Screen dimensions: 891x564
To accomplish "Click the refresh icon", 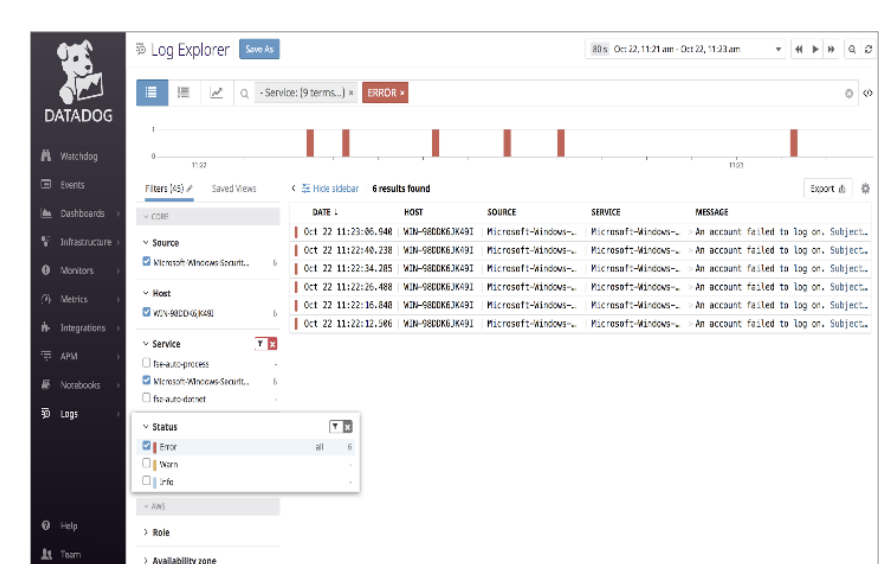I will coord(868,49).
